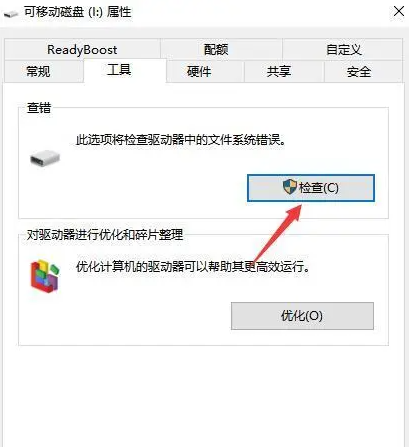Click the 查错 group label
This screenshot has width=413, height=447.
pyautogui.click(x=39, y=108)
